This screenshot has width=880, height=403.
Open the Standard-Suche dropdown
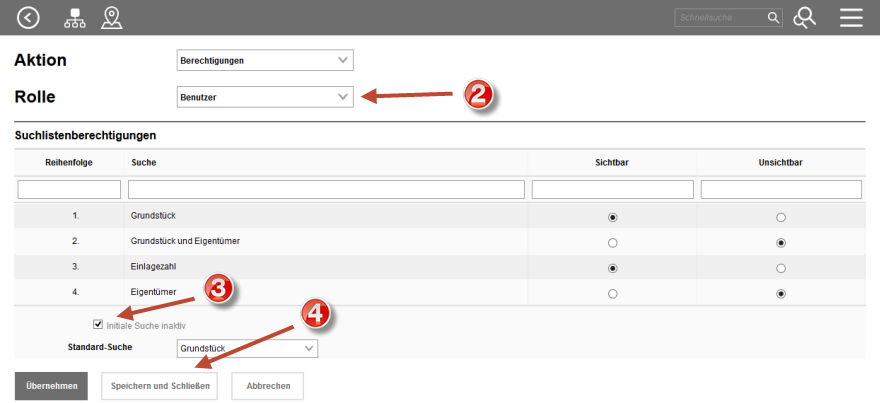[x=246, y=348]
